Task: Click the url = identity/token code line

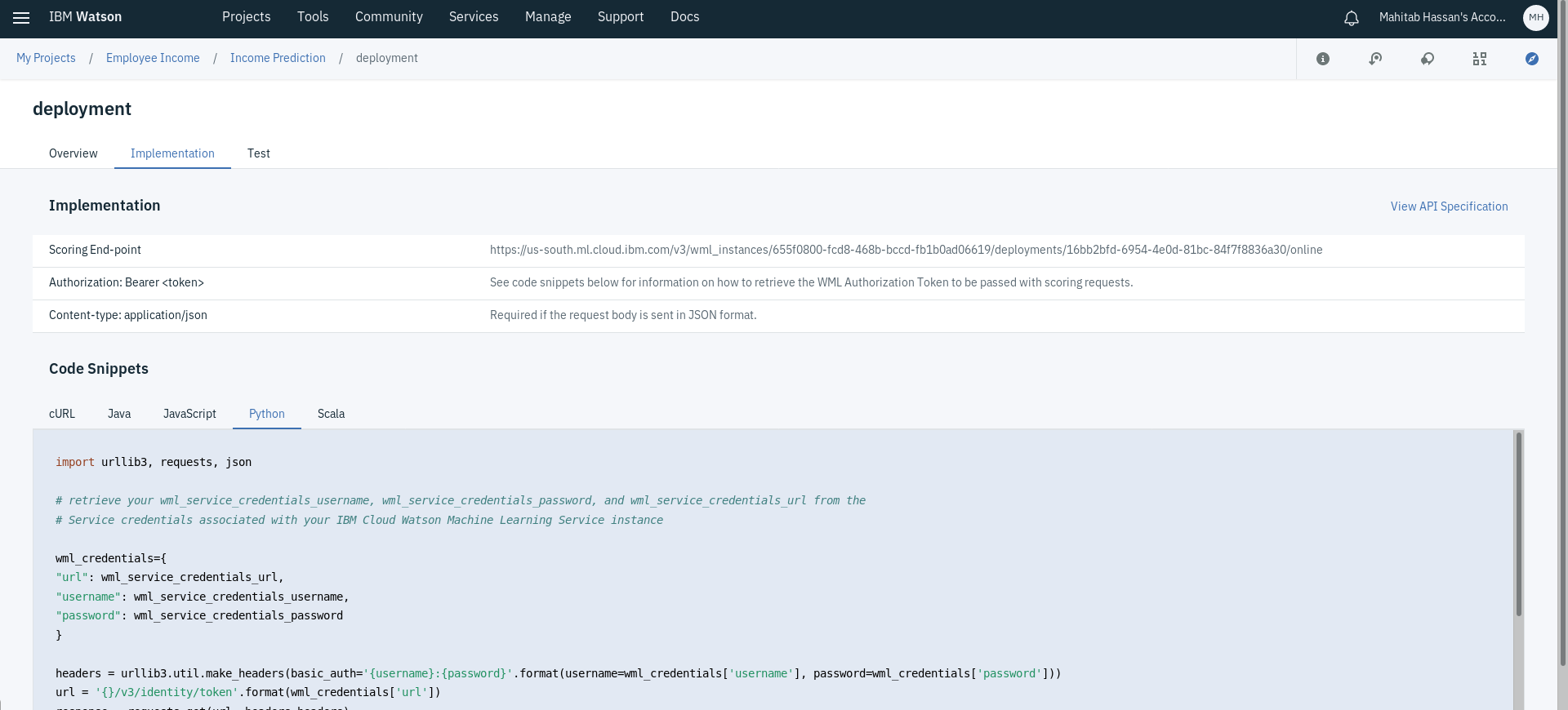Action: coord(248,692)
